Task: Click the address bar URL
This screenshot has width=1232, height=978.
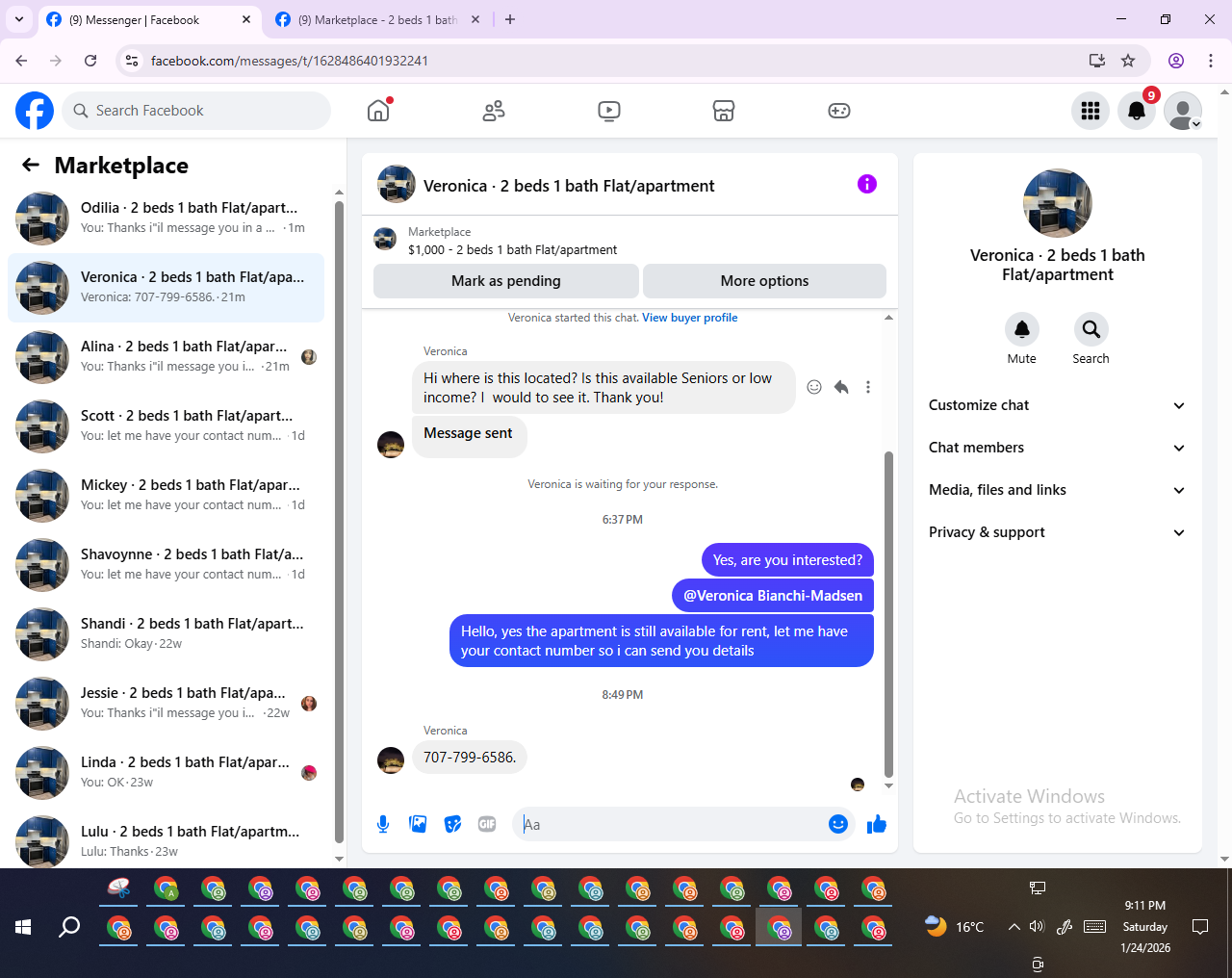Action: pos(290,61)
